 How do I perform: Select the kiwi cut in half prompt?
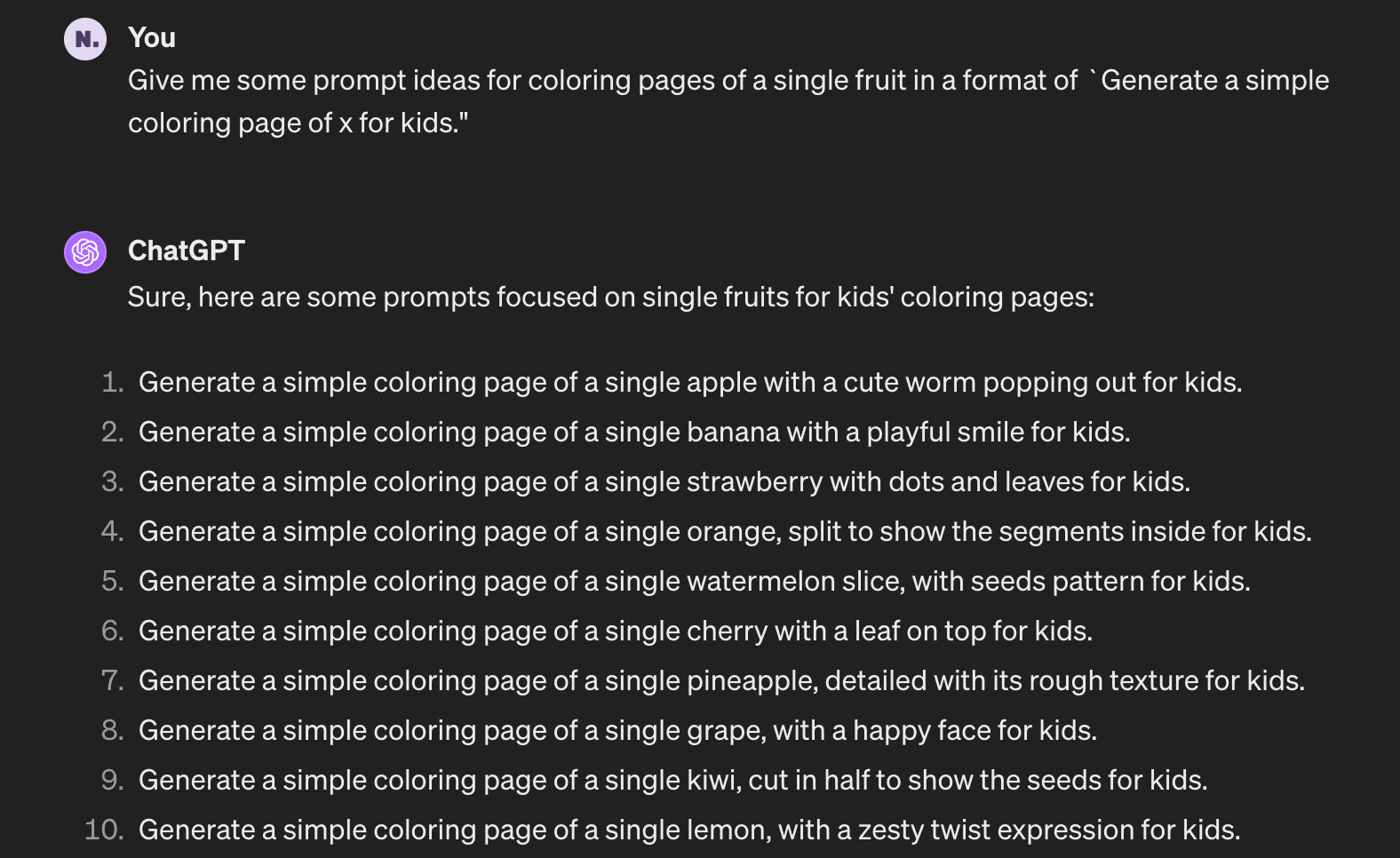(x=673, y=780)
